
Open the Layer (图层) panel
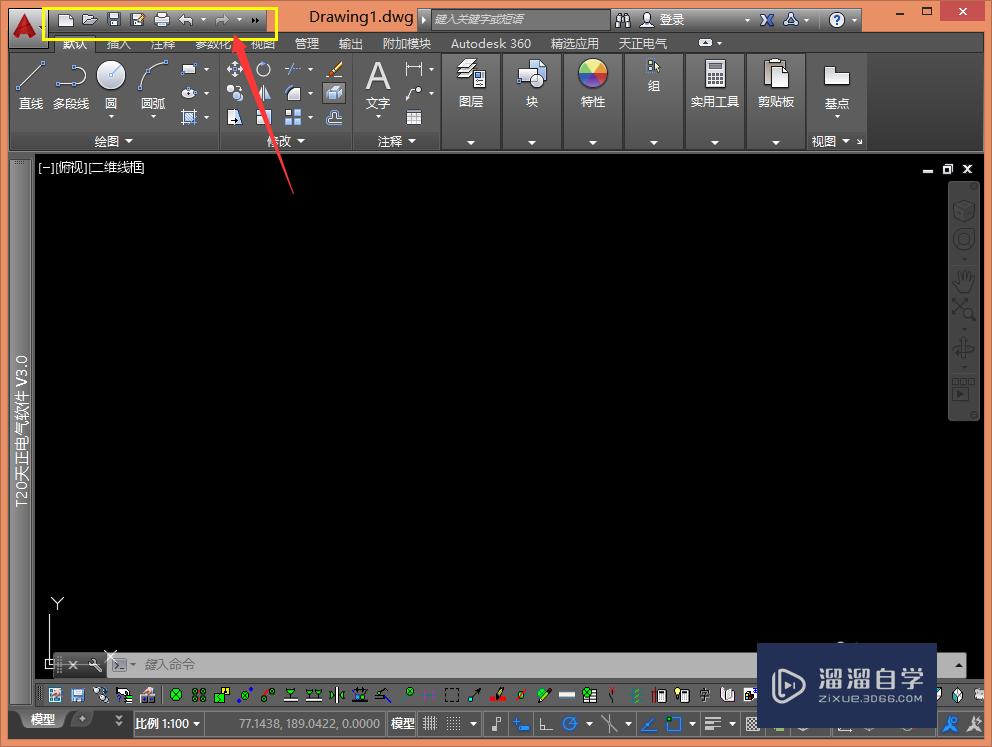[471, 84]
